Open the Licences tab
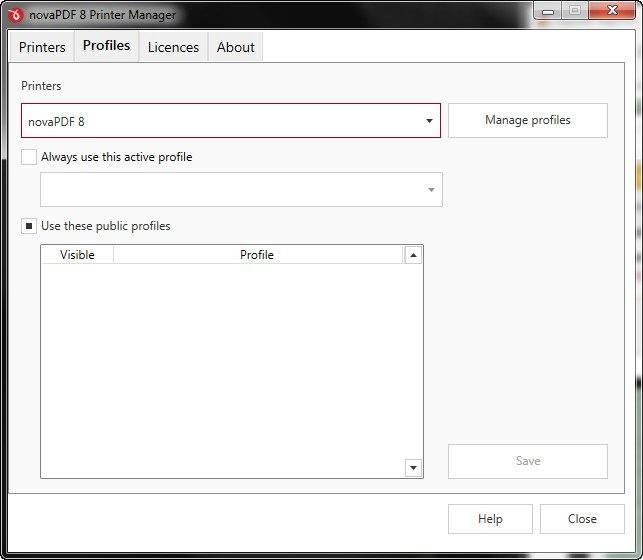 click(173, 47)
